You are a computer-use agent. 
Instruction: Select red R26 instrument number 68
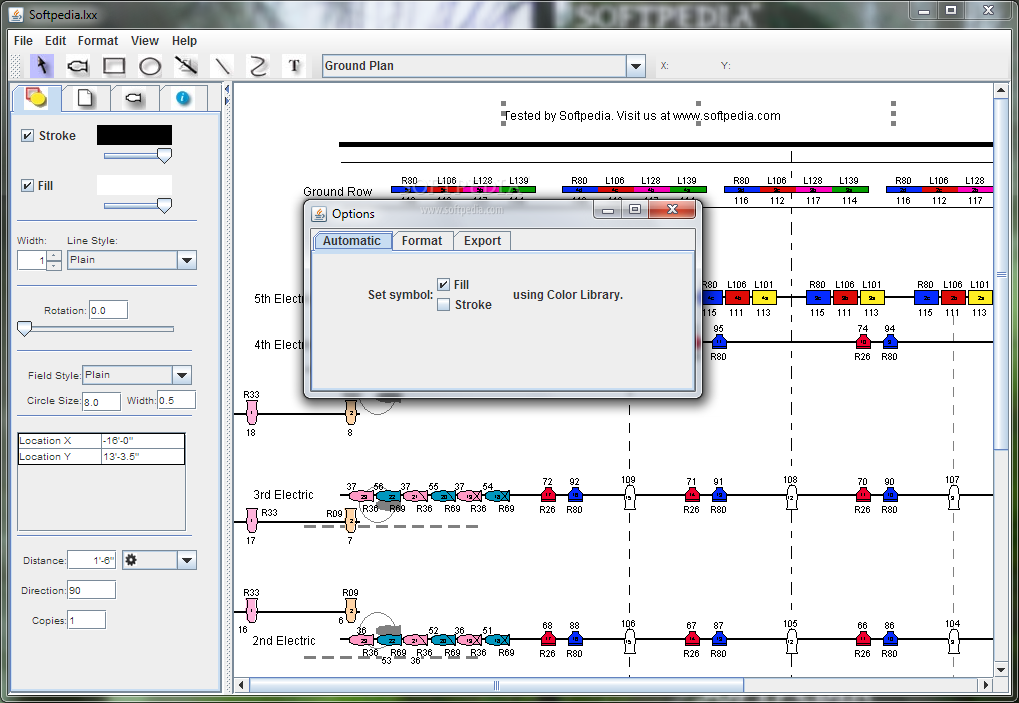[x=548, y=638]
